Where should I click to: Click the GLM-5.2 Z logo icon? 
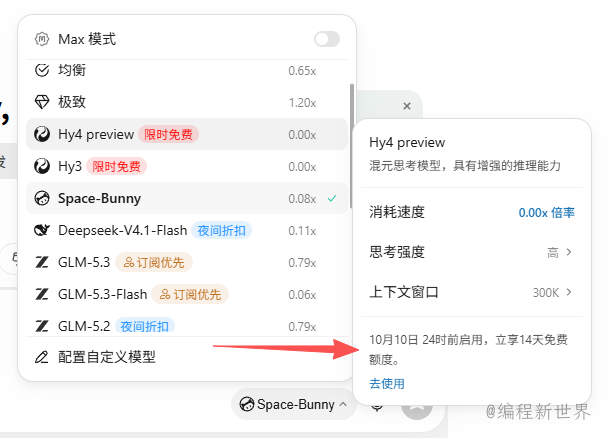[42, 326]
